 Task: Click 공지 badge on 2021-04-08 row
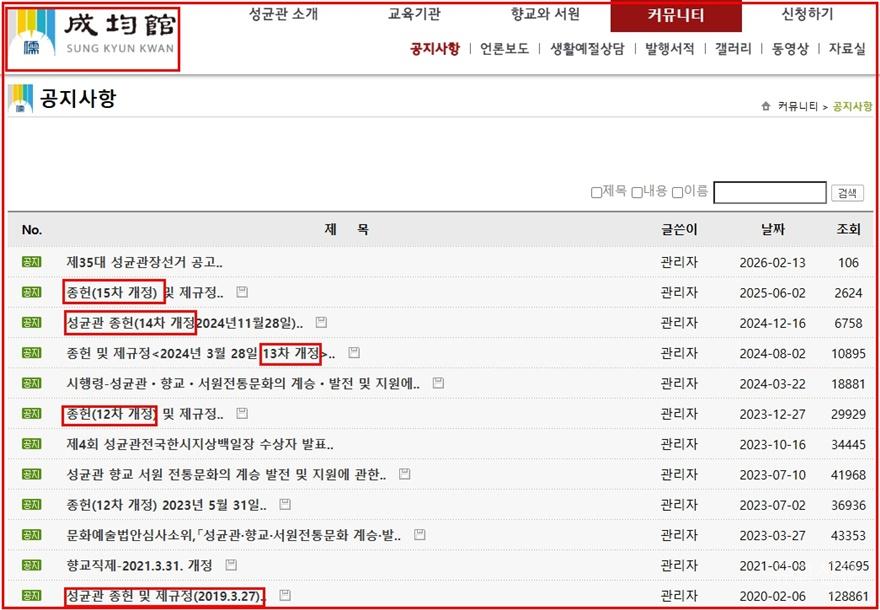coord(31,565)
